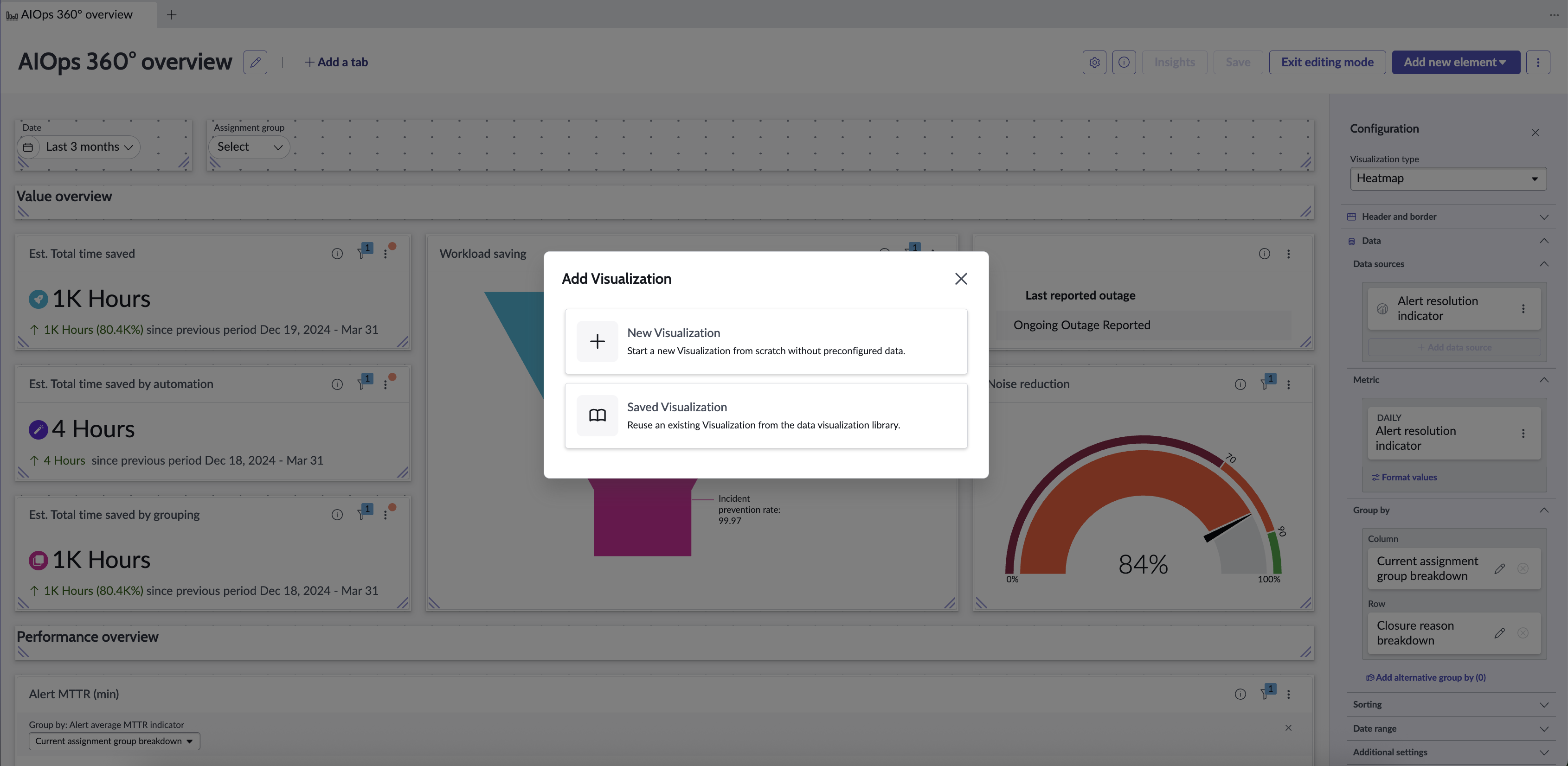This screenshot has width=1568, height=766.
Task: Show info for time saved by grouping
Action: point(337,515)
